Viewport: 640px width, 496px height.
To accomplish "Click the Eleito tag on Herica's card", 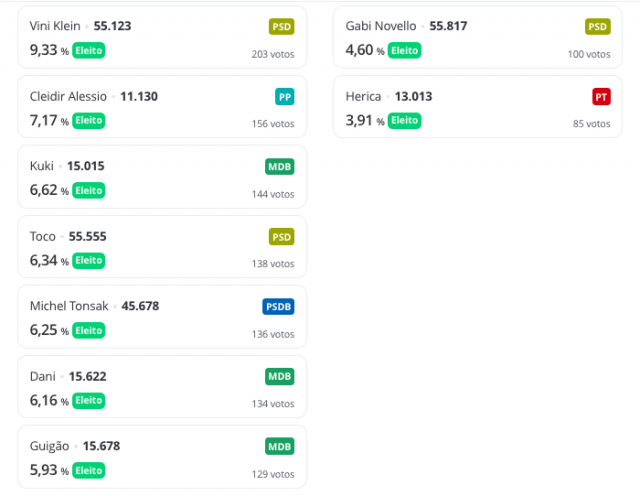I will click(x=404, y=120).
